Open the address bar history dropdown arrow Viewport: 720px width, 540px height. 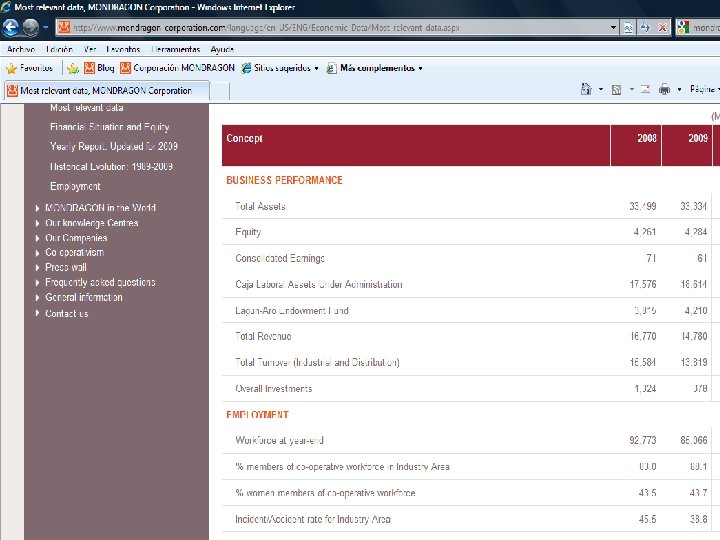(x=613, y=28)
